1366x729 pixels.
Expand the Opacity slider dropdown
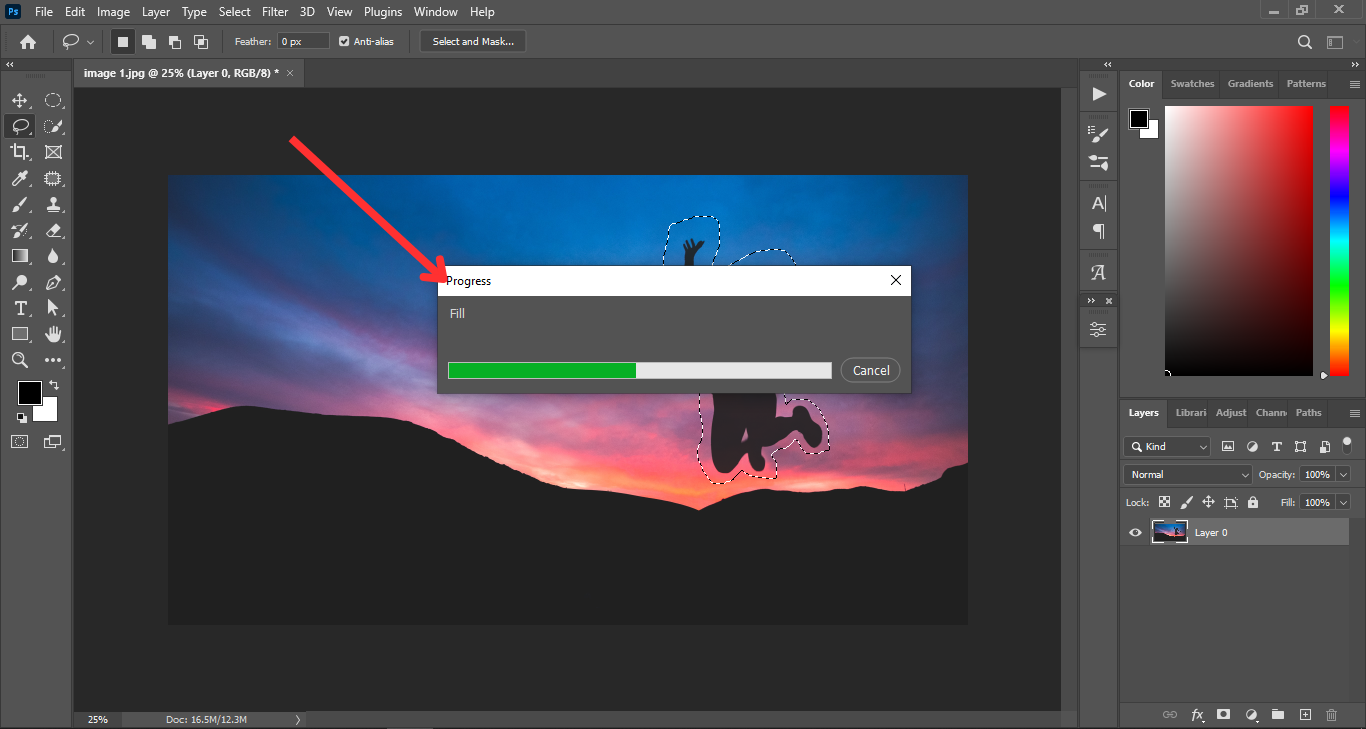pyautogui.click(x=1343, y=474)
